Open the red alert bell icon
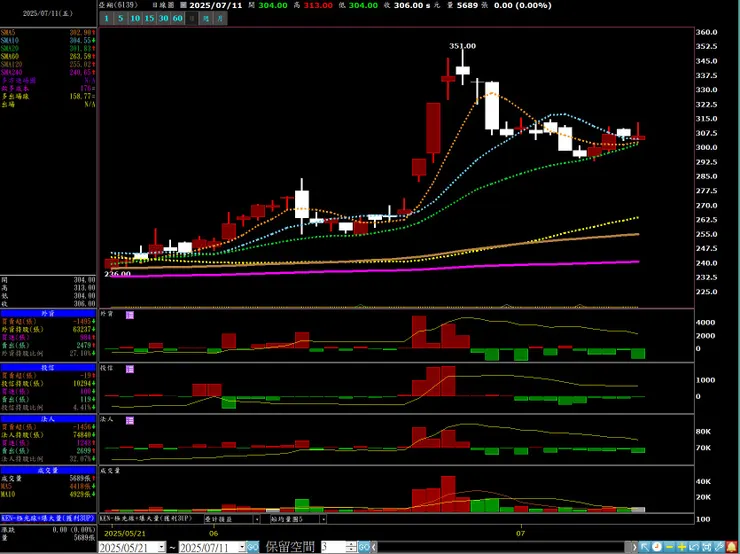 click(732, 547)
